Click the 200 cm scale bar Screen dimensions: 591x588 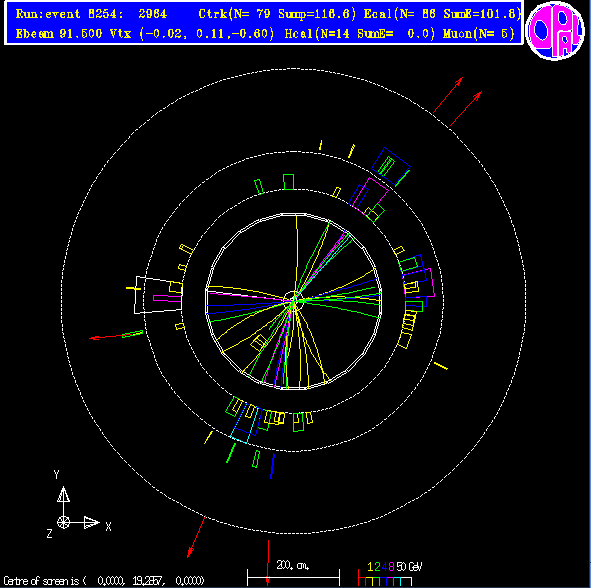[x=293, y=576]
